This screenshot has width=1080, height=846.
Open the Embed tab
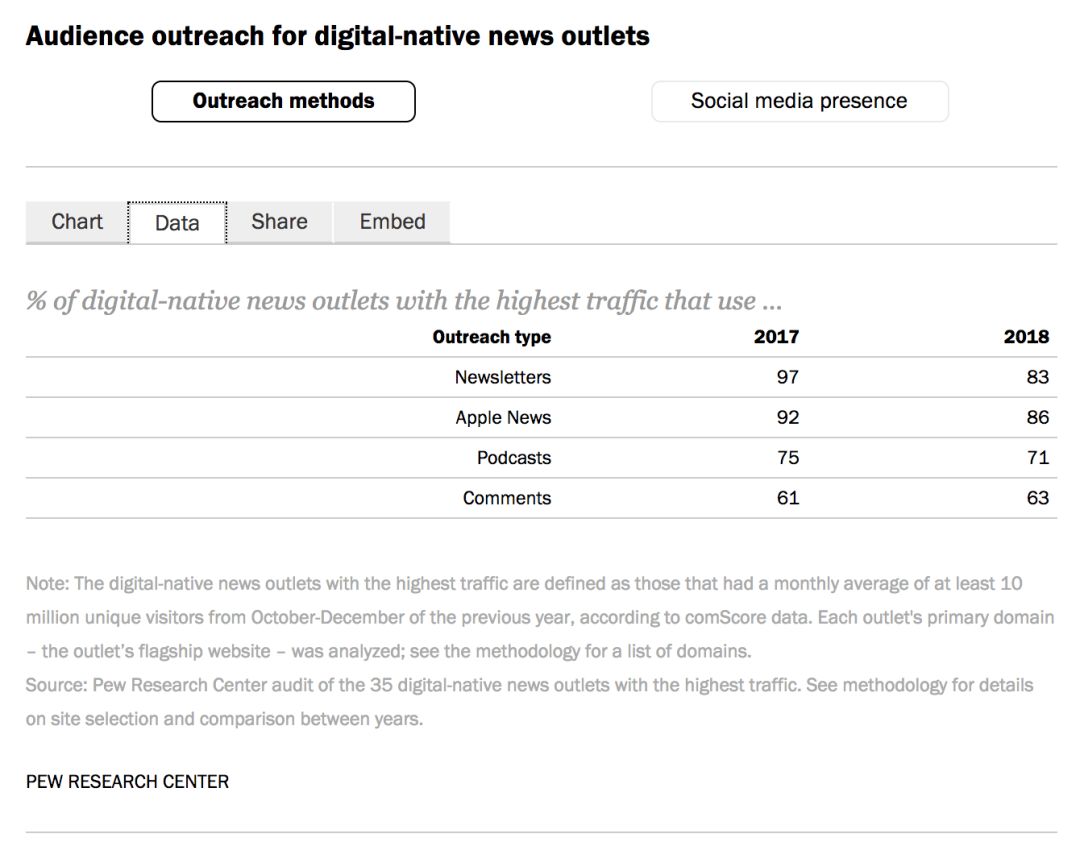coord(392,222)
